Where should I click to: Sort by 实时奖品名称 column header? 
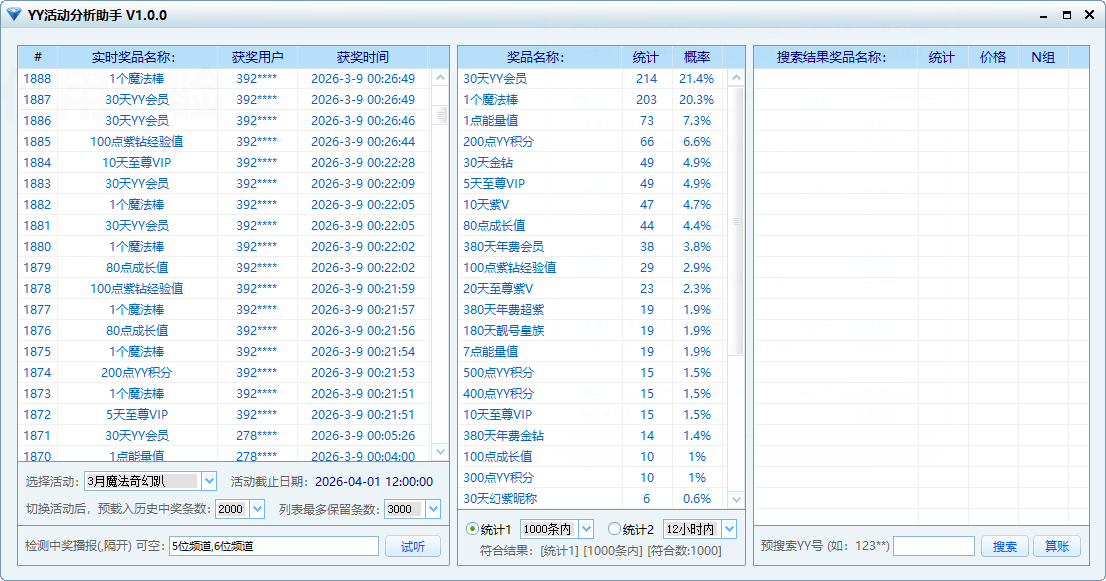(x=137, y=57)
